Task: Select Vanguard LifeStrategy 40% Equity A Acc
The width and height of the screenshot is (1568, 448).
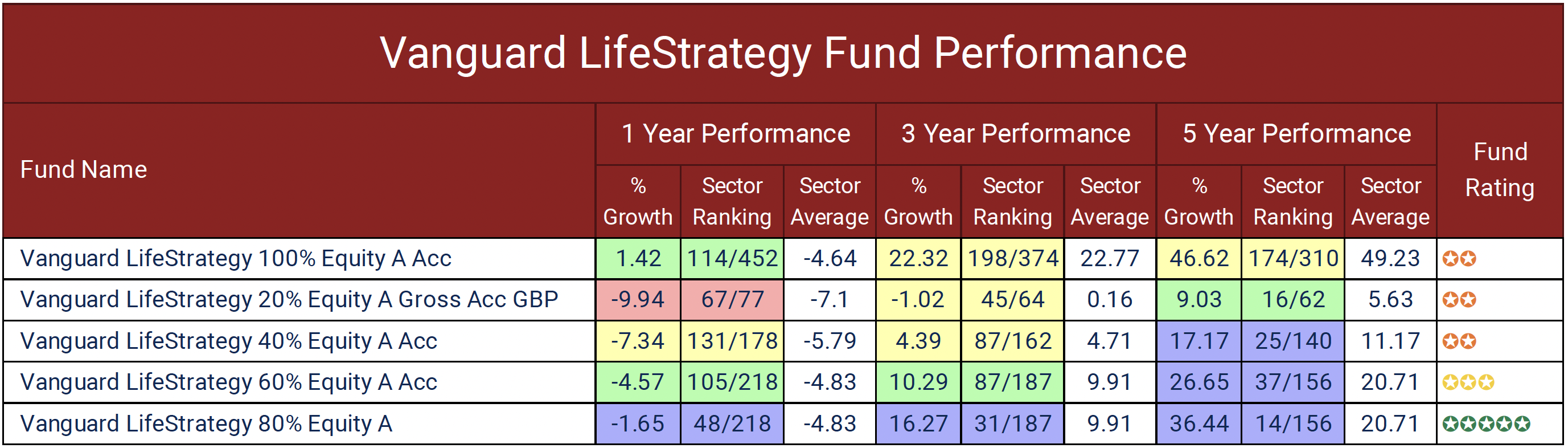Action: coord(228,341)
